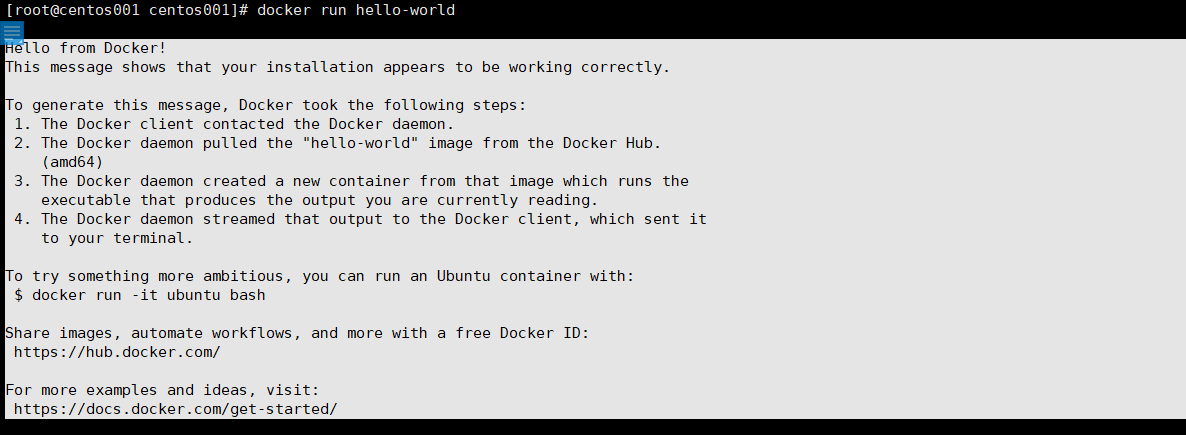
Task: Click 'executable that produces the output' line
Action: [x=320, y=200]
